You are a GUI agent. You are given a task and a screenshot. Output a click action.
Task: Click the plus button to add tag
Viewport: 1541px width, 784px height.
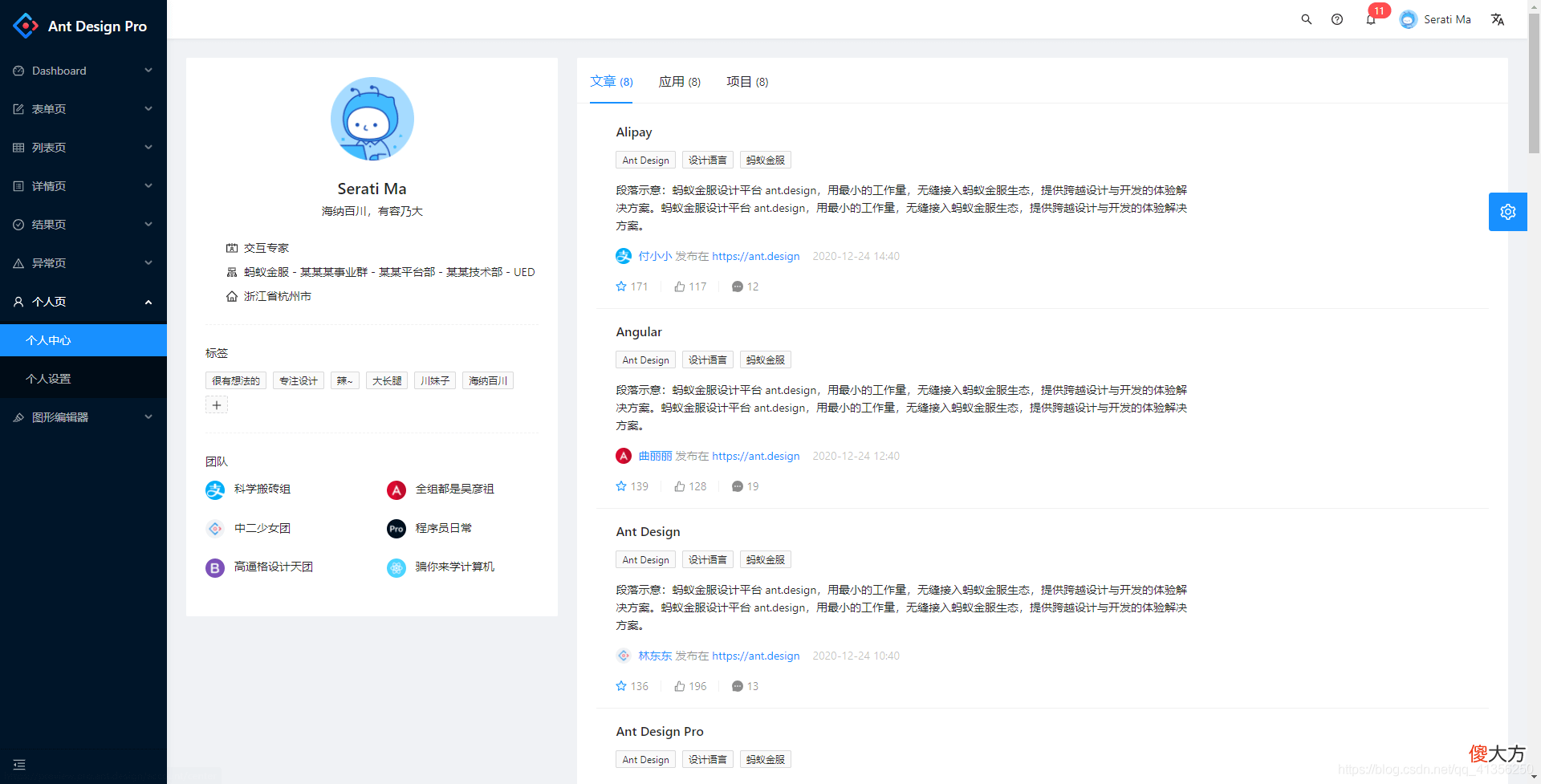tap(217, 405)
